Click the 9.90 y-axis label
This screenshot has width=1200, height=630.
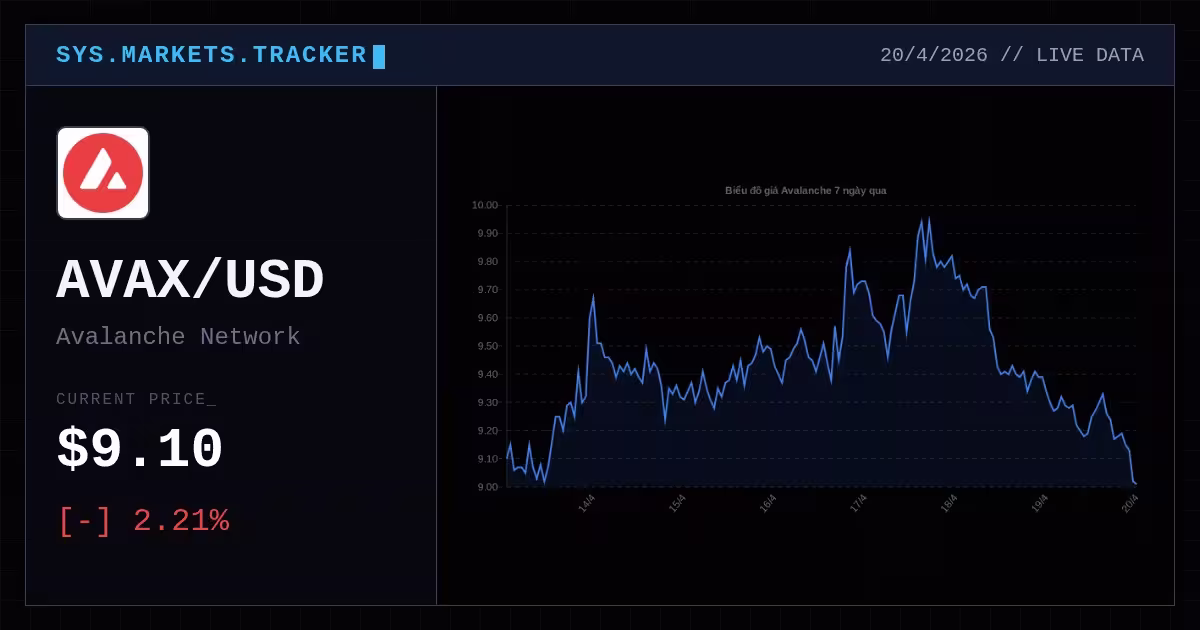point(487,233)
